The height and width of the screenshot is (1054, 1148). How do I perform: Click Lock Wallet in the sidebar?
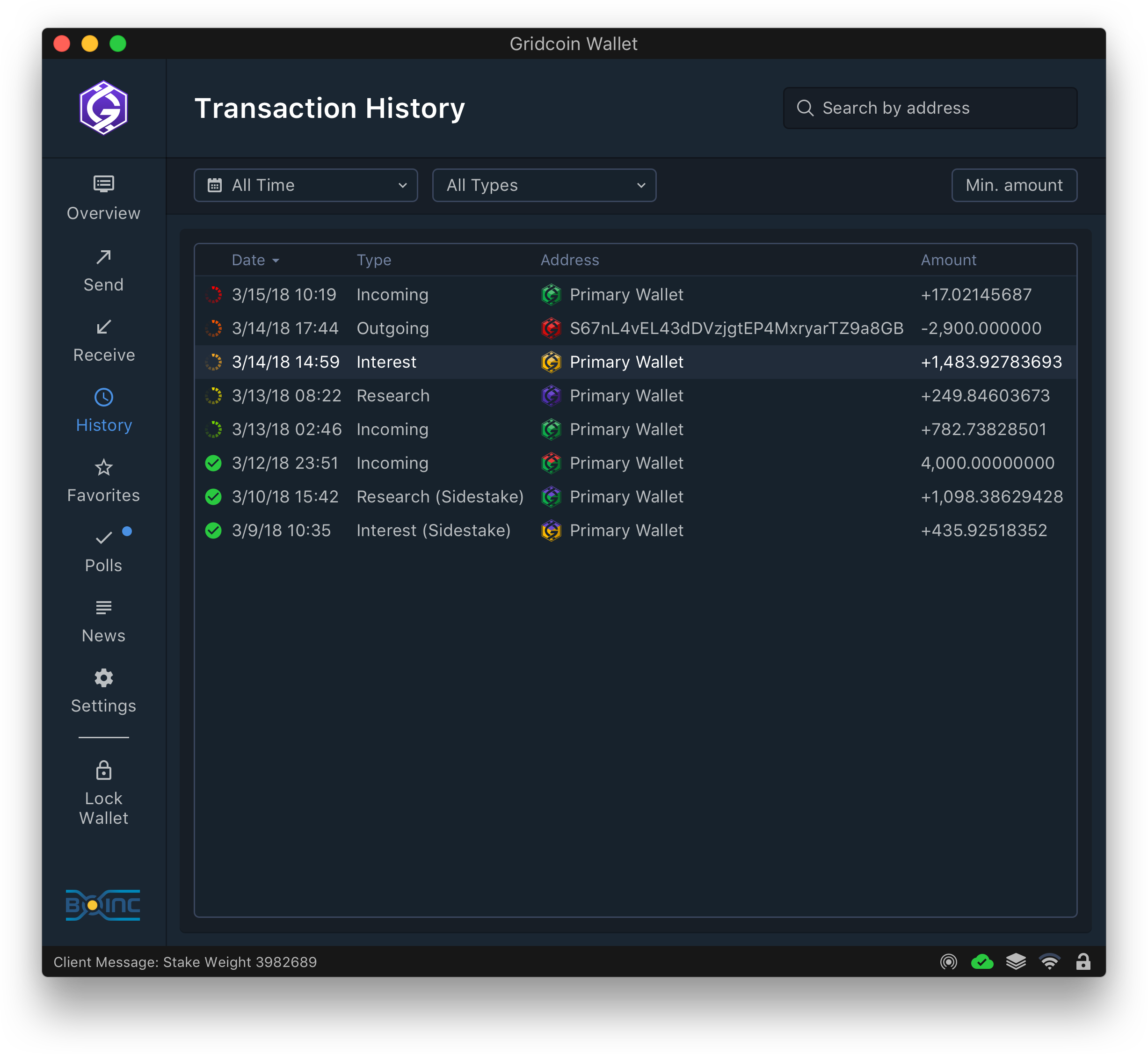tap(103, 793)
